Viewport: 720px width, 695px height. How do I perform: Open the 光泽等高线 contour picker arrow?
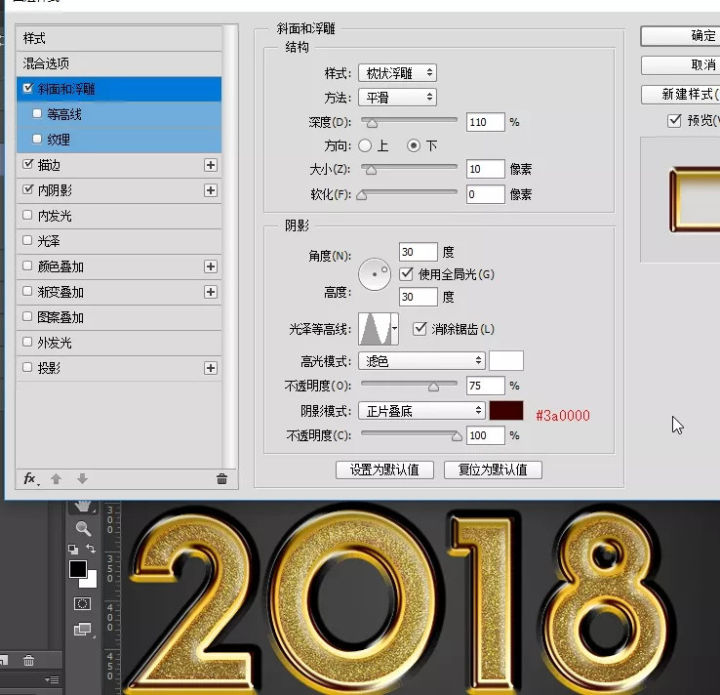point(395,329)
